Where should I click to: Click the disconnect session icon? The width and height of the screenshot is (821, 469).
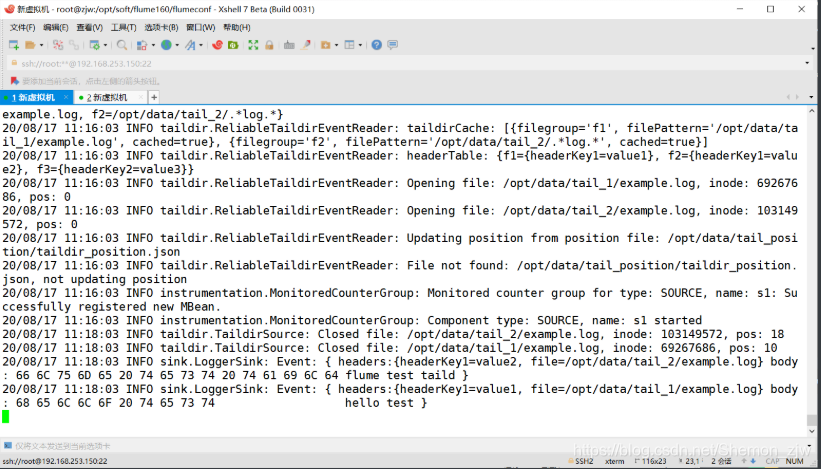58,46
